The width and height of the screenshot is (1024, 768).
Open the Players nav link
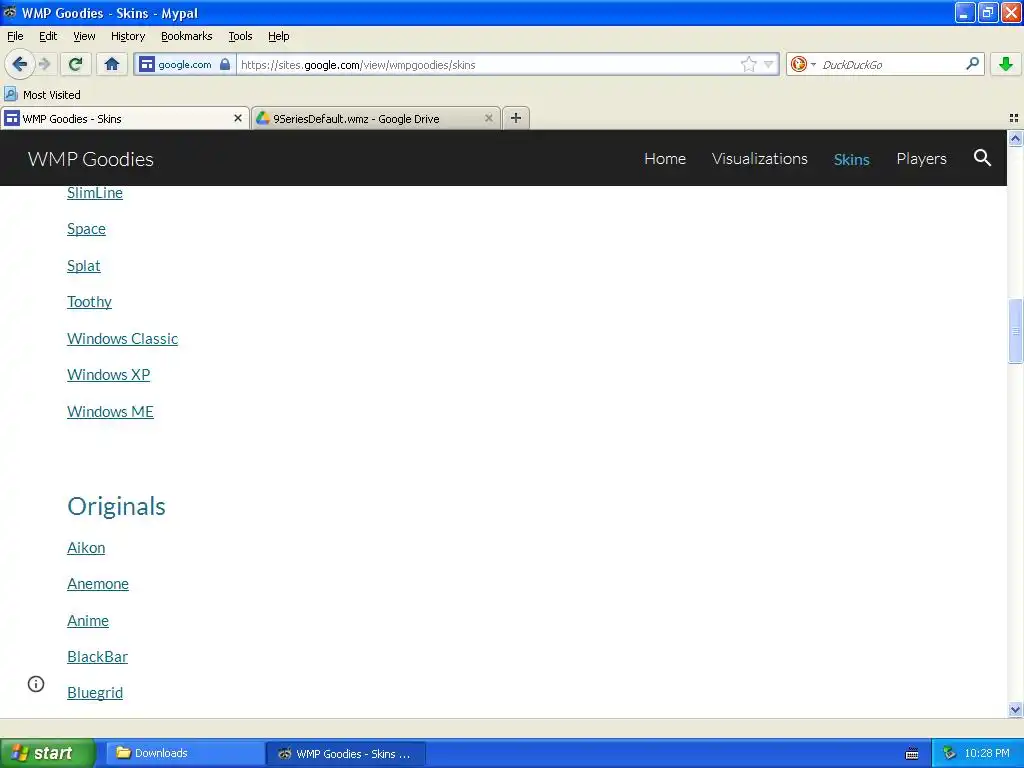pyautogui.click(x=921, y=159)
